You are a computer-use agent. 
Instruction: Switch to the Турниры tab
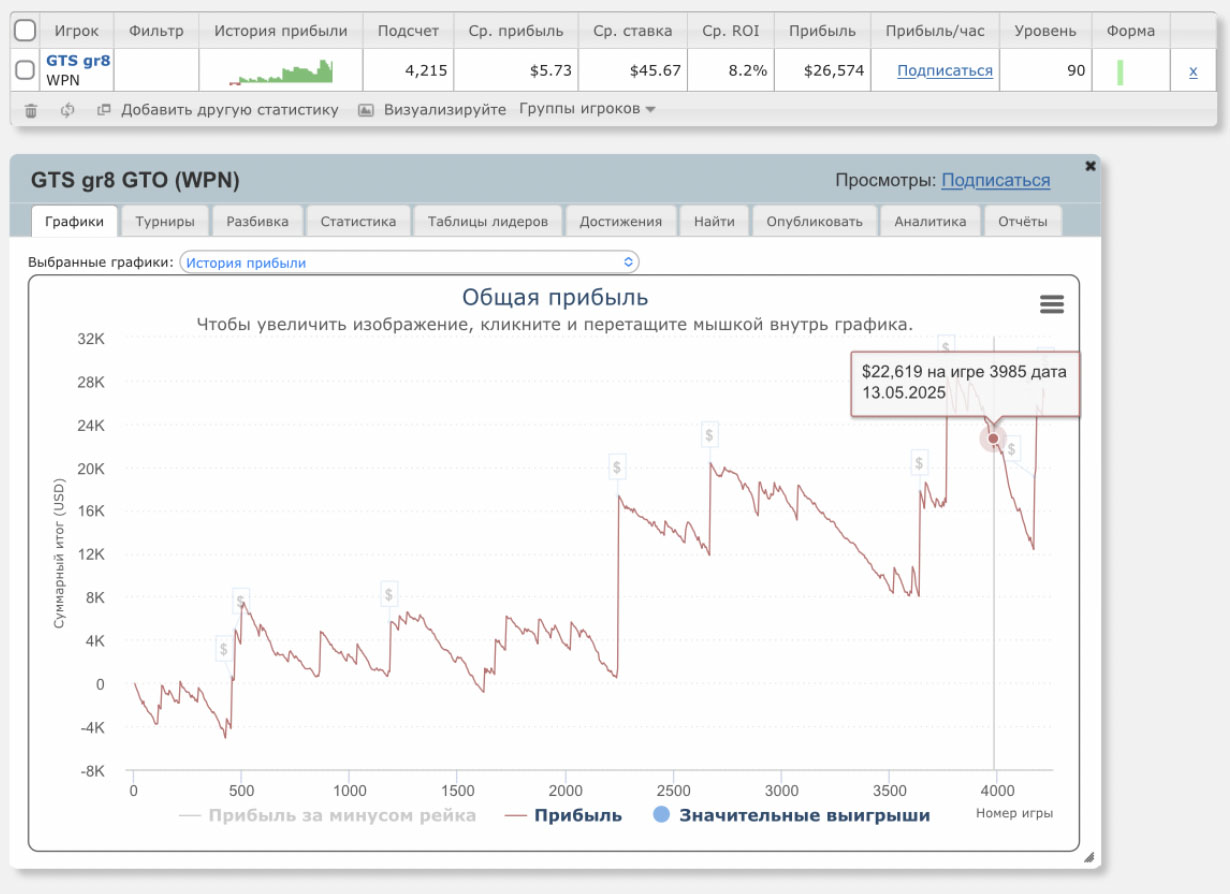[x=165, y=222]
